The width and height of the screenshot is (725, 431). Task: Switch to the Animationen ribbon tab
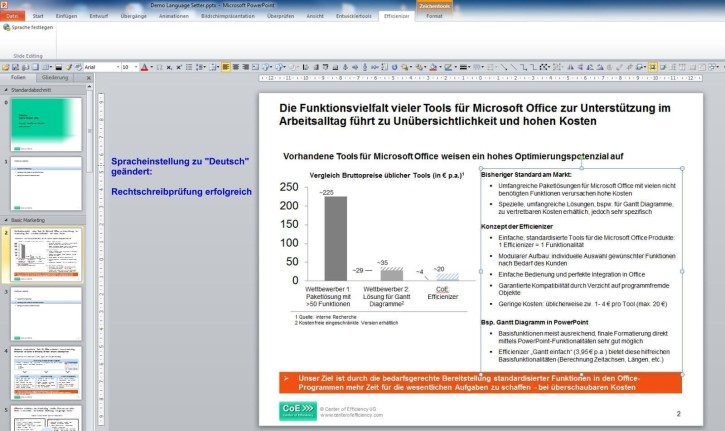pos(174,16)
